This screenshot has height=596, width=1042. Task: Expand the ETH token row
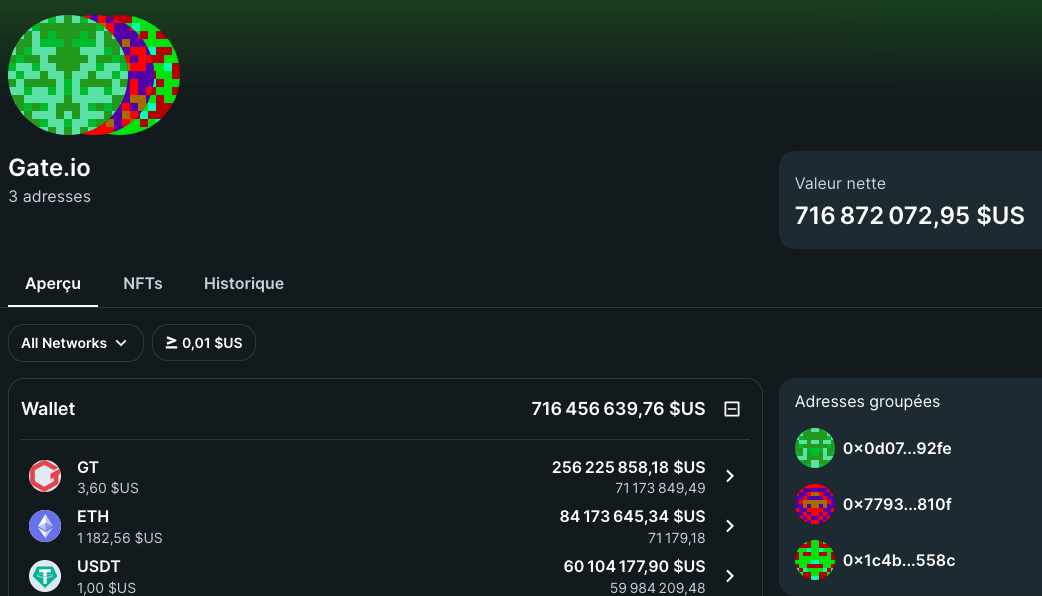pos(729,525)
